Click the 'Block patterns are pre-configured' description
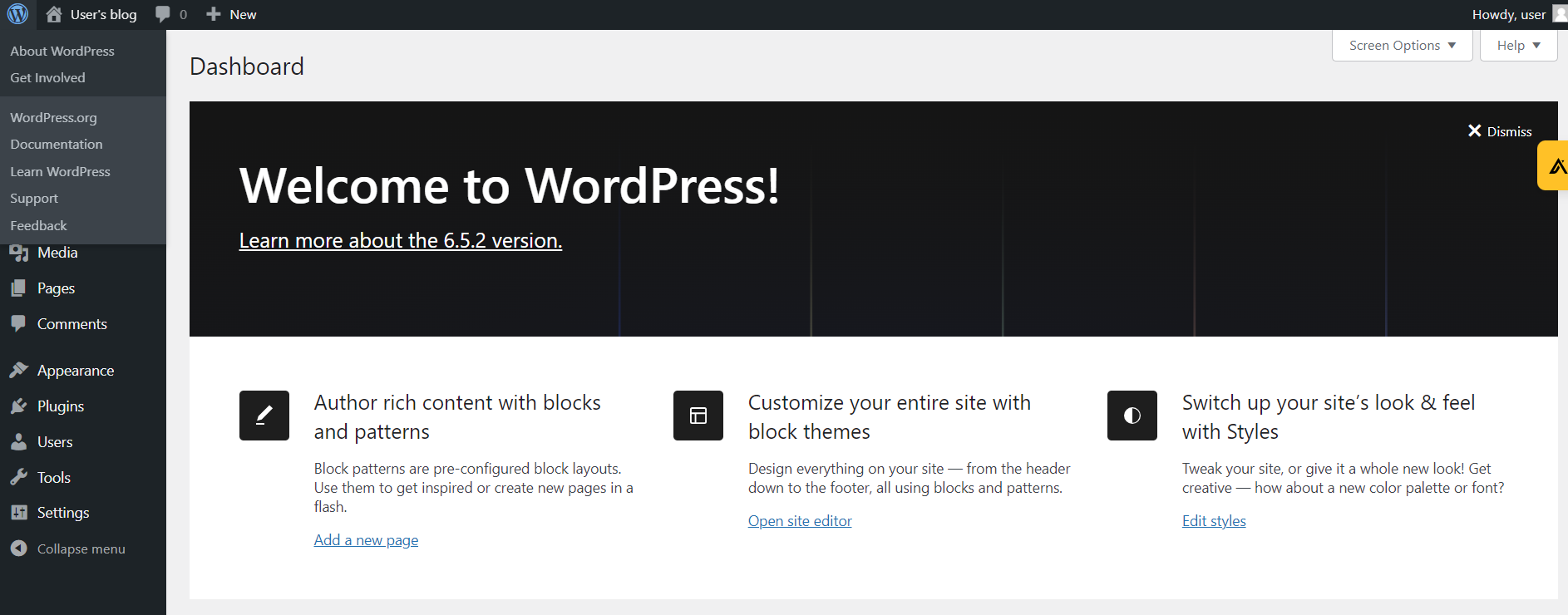Viewport: 1568px width, 615px height. point(474,488)
